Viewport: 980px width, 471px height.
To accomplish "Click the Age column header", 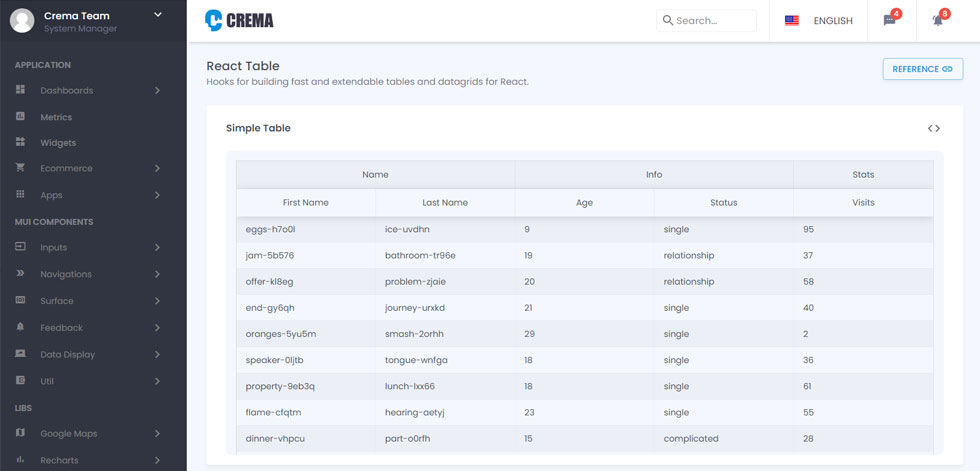I will pyautogui.click(x=584, y=202).
